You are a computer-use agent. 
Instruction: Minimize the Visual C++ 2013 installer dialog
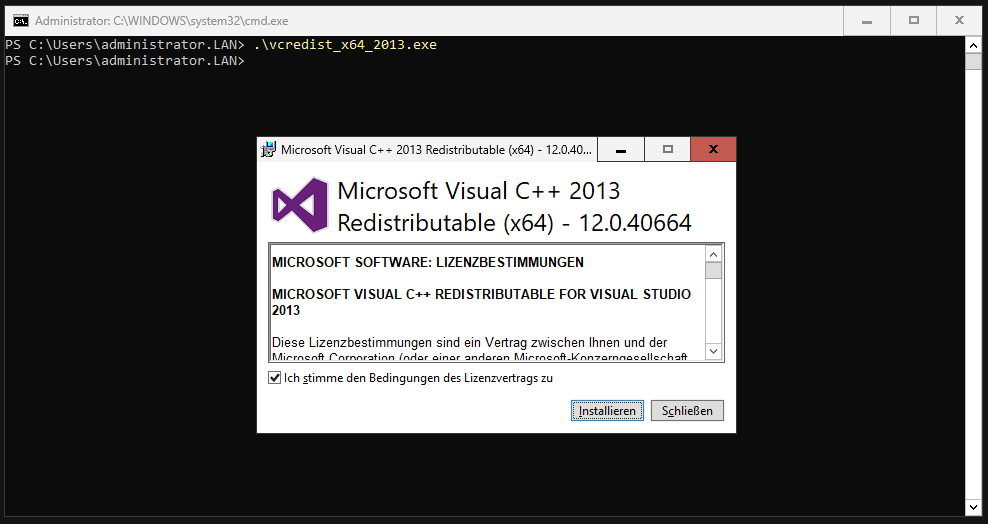621,150
